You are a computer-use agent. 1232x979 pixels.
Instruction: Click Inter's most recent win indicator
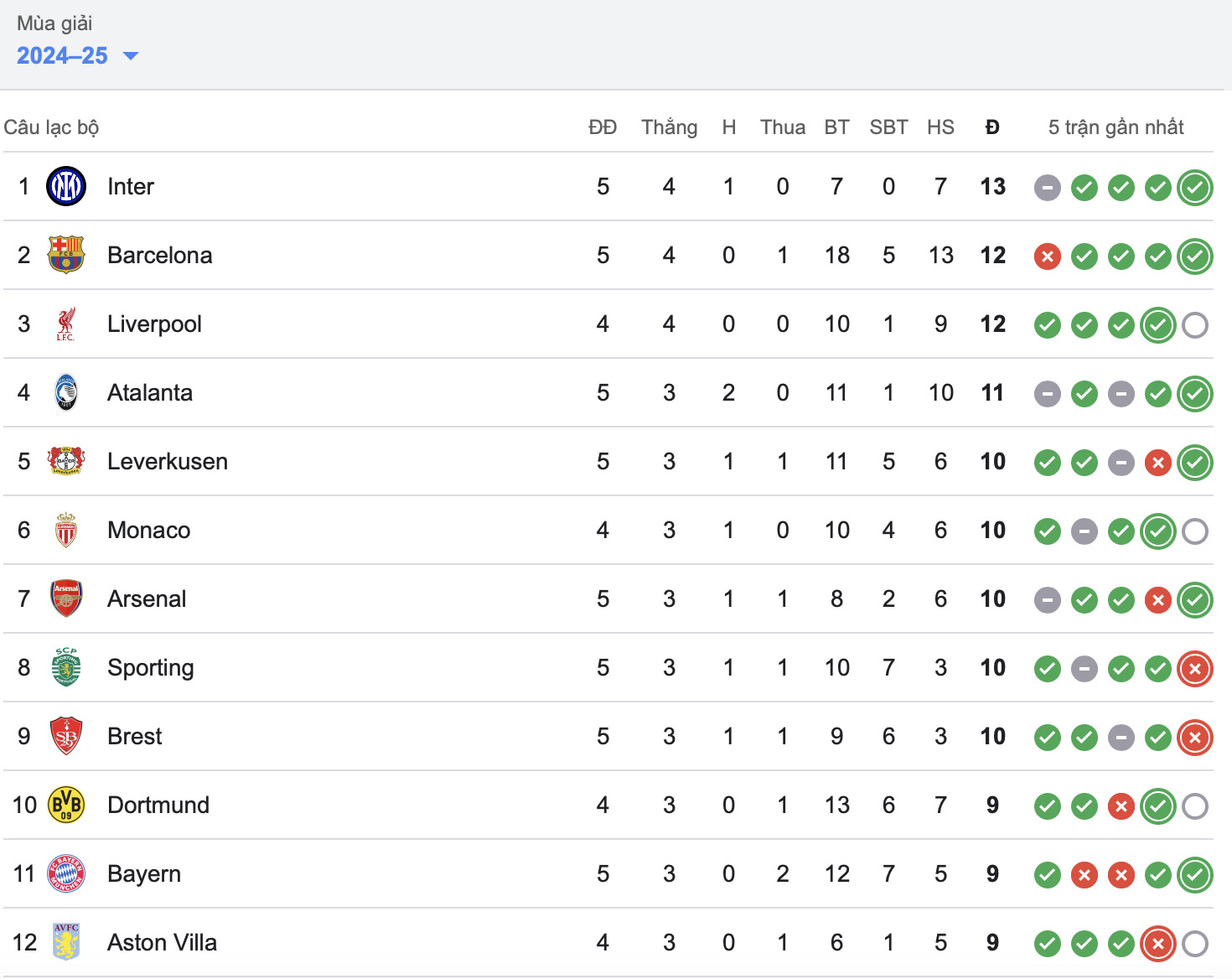pyautogui.click(x=1194, y=188)
